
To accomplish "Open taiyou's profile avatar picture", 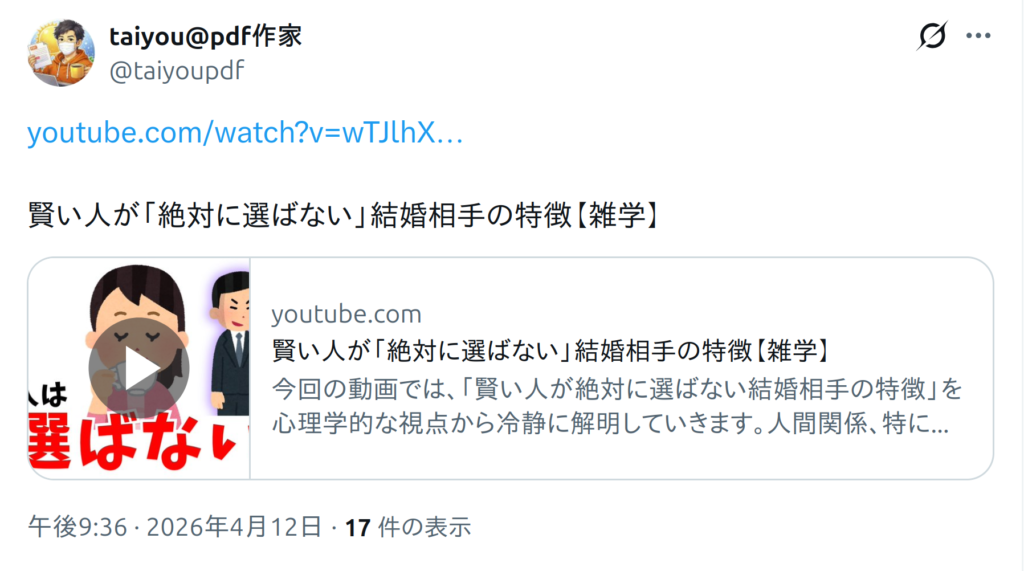I will pos(61,53).
